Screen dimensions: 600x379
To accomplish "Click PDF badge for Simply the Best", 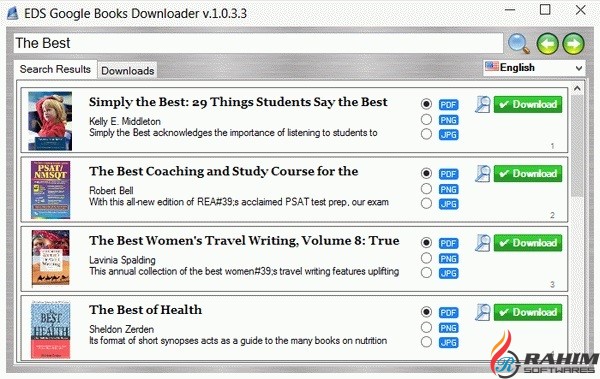I will click(x=448, y=105).
